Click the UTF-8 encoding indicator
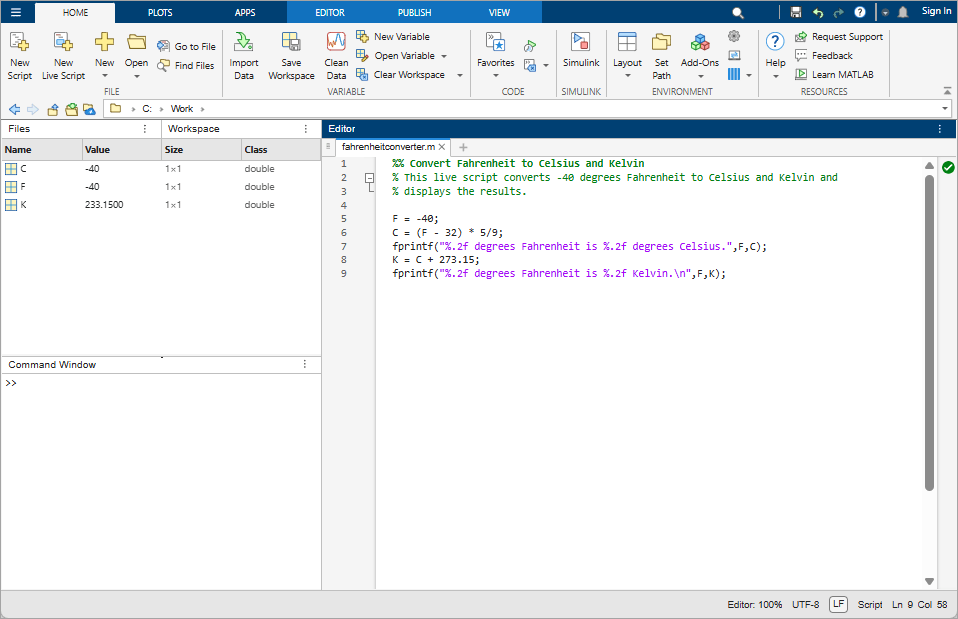This screenshot has height=619, width=958. [805, 604]
